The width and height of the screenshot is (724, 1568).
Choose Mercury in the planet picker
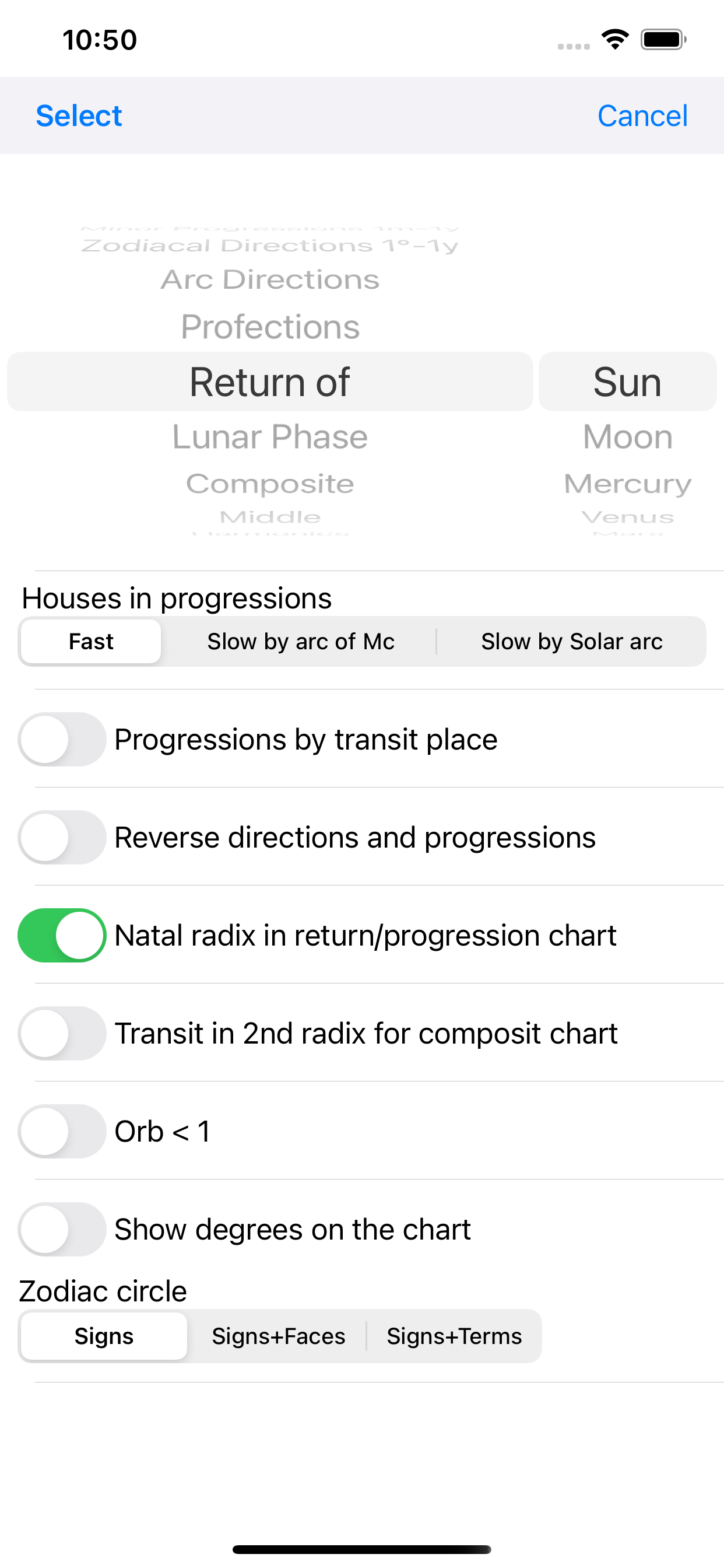click(x=628, y=485)
